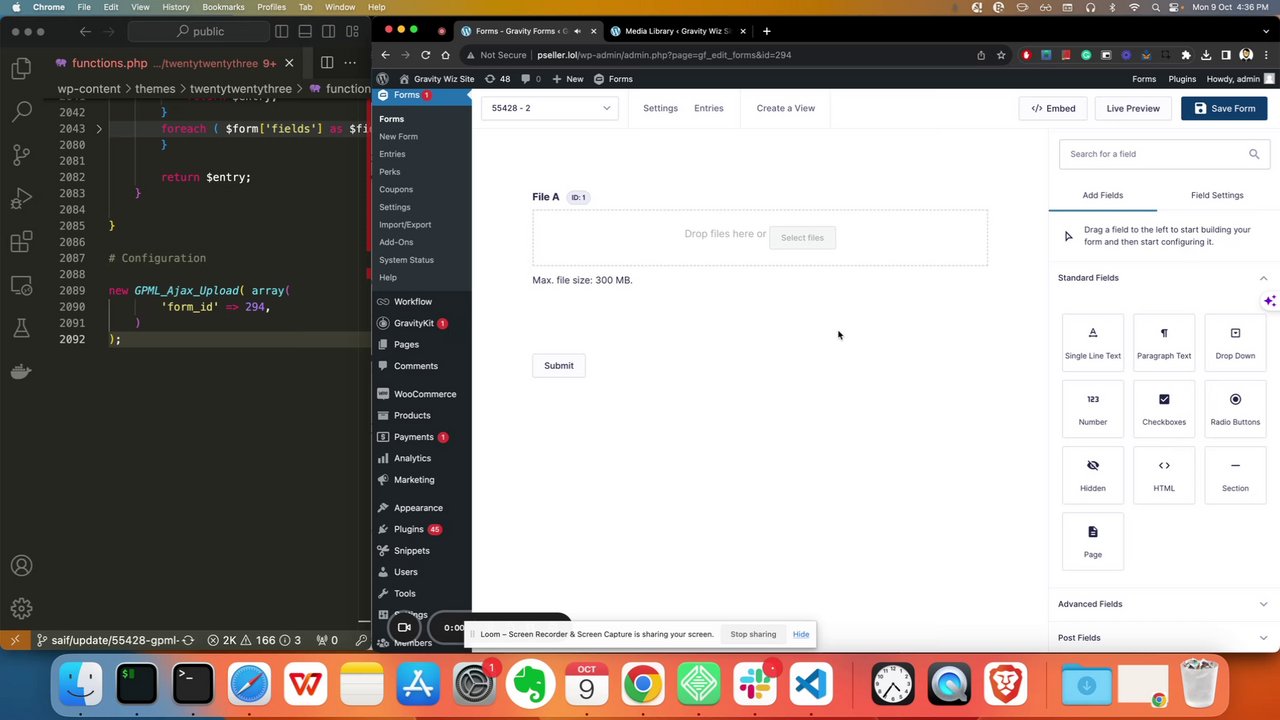The width and height of the screenshot is (1280, 720).
Task: Add Hidden field
Action: 1093,474
